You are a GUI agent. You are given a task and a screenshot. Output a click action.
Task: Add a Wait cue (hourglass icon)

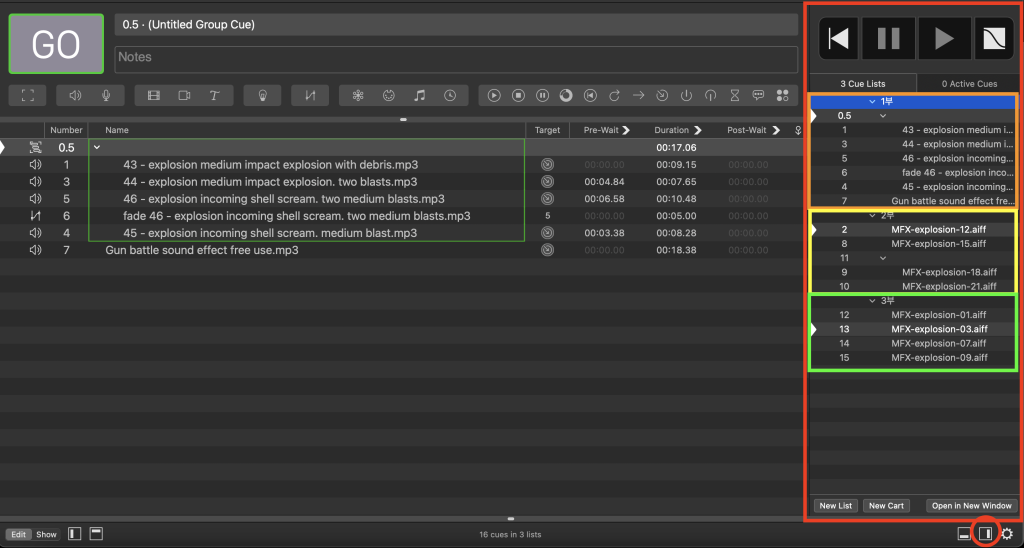735,95
